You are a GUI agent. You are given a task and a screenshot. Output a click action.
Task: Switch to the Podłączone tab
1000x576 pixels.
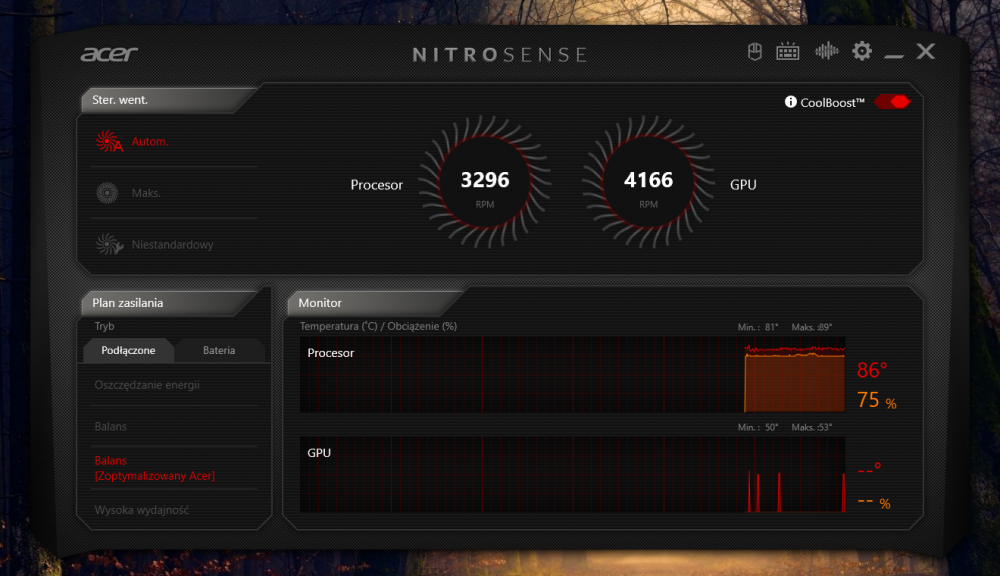tap(128, 351)
